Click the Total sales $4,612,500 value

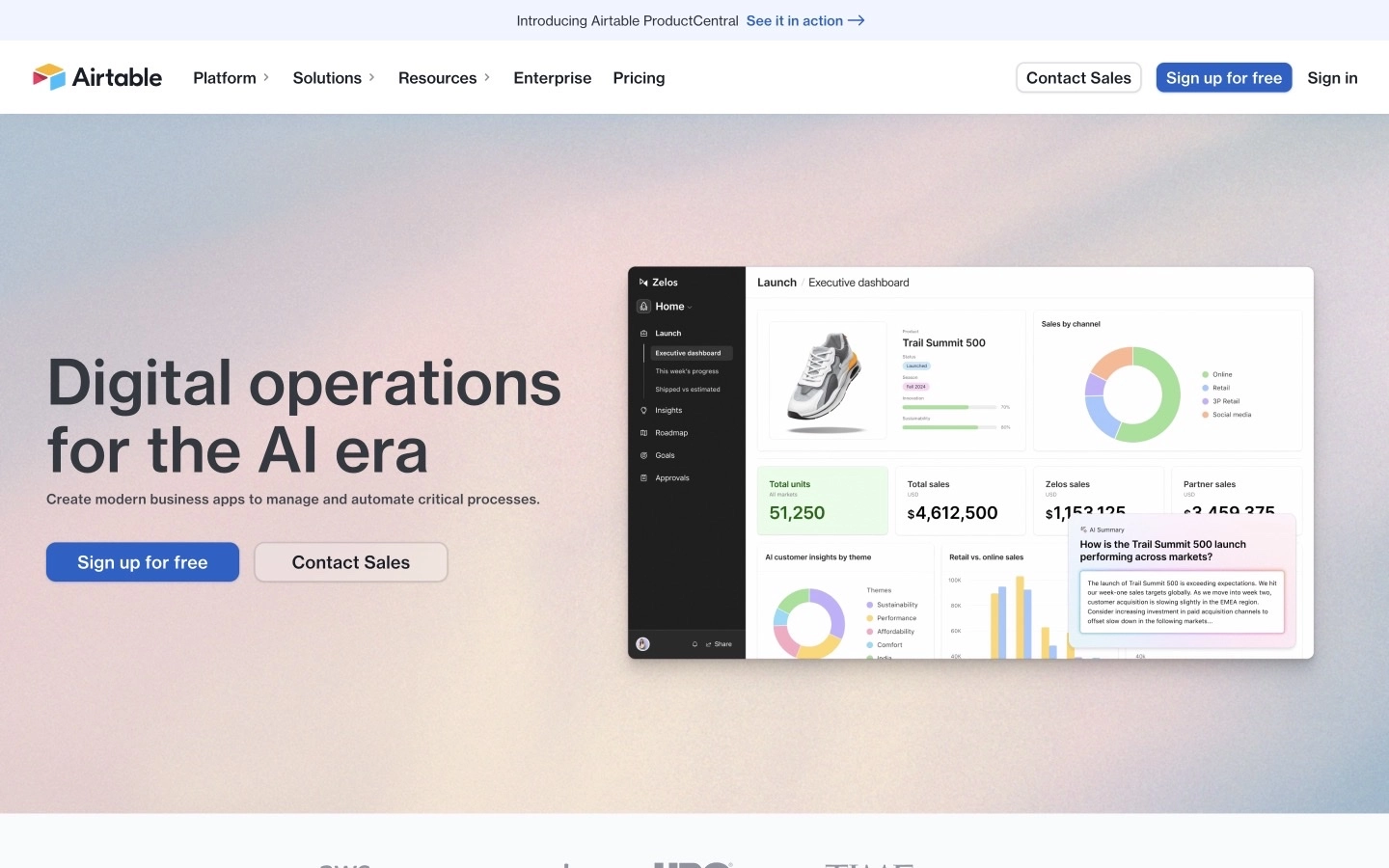coord(952,513)
